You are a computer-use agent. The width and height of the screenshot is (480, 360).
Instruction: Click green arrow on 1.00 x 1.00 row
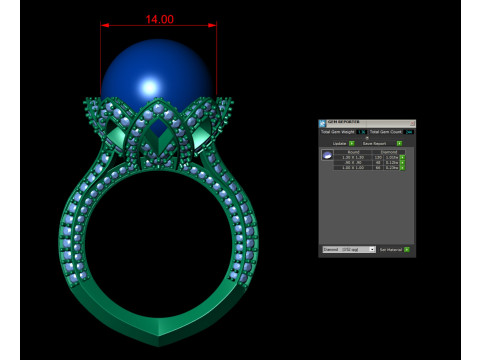pos(402,168)
